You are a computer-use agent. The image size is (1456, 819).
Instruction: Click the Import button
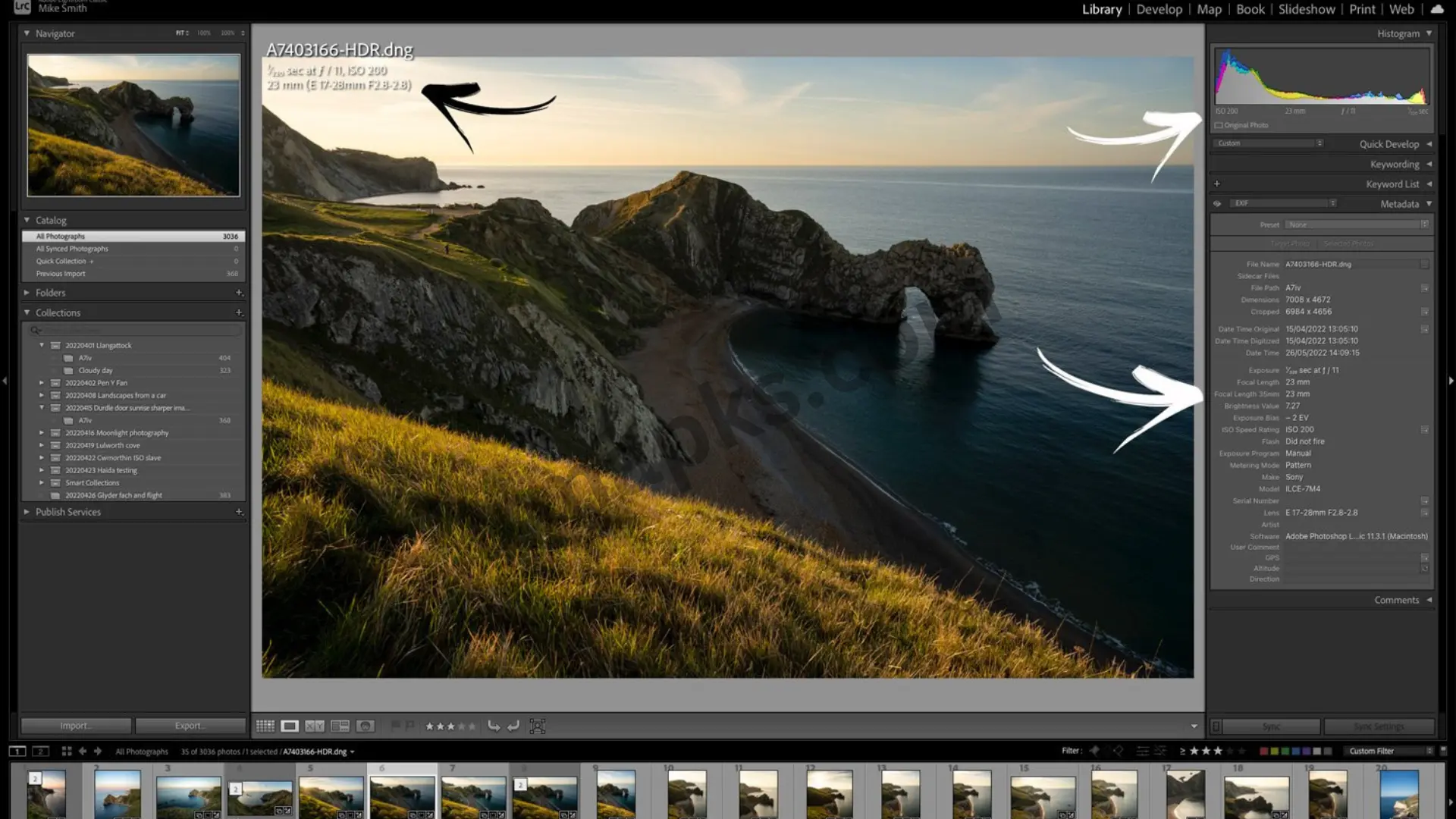(76, 726)
